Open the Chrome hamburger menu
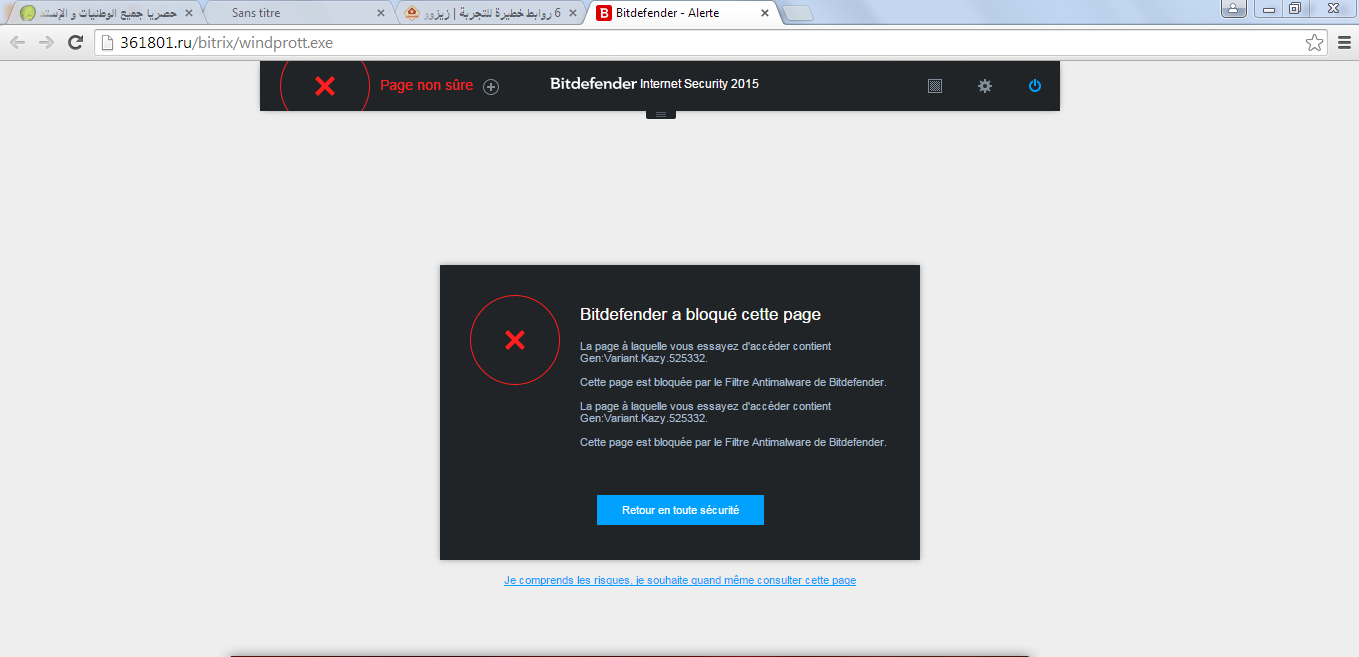Viewport: 1359px width, 657px height. coord(1344,43)
